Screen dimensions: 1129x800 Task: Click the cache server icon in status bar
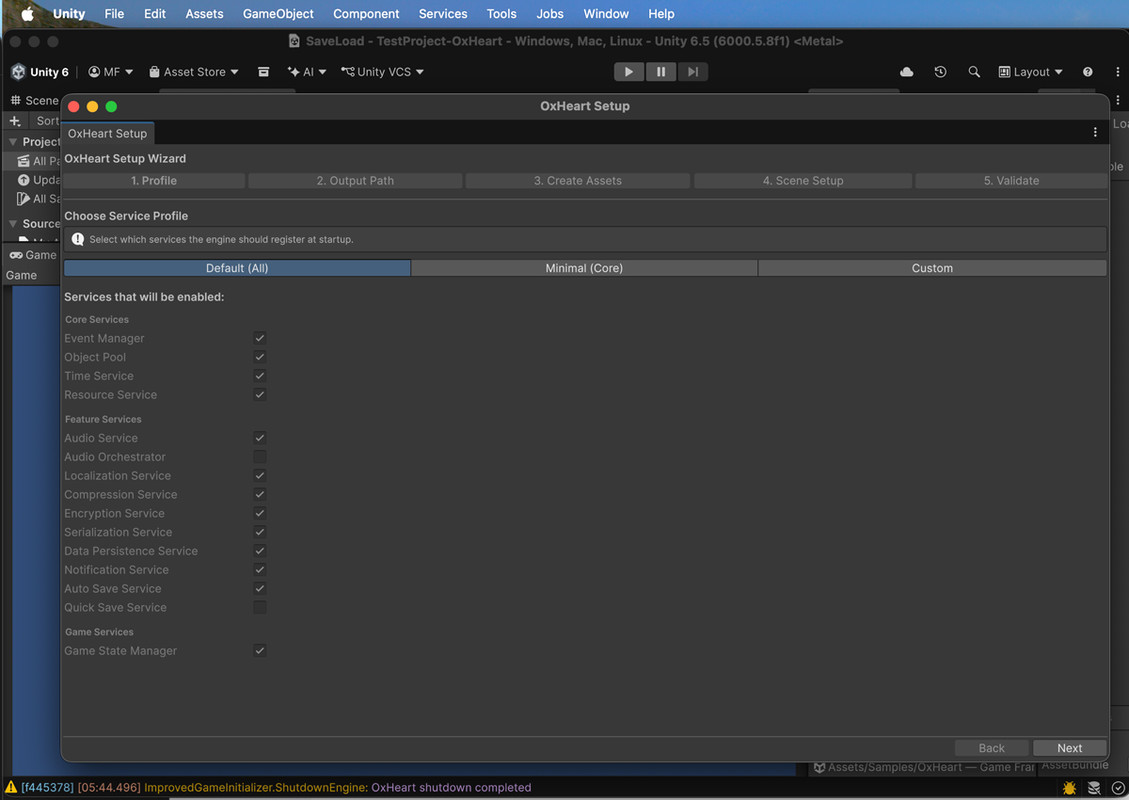point(1094,788)
